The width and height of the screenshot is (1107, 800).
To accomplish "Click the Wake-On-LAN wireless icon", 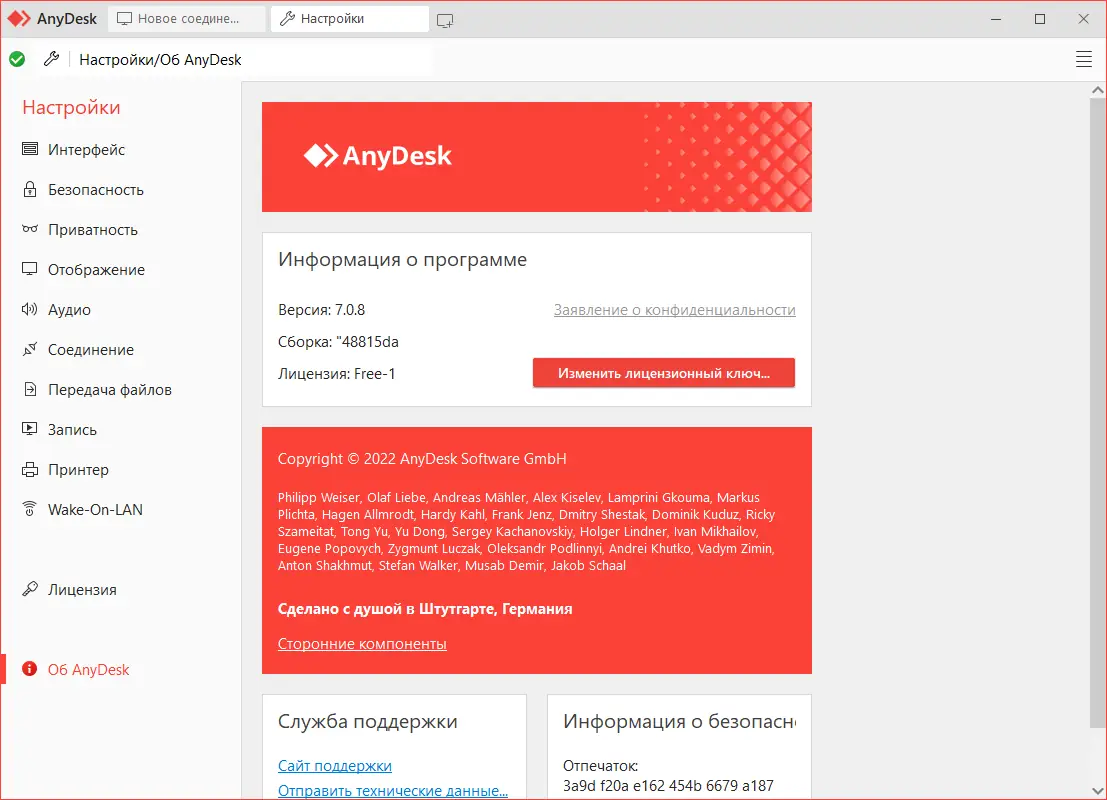I will (30, 508).
